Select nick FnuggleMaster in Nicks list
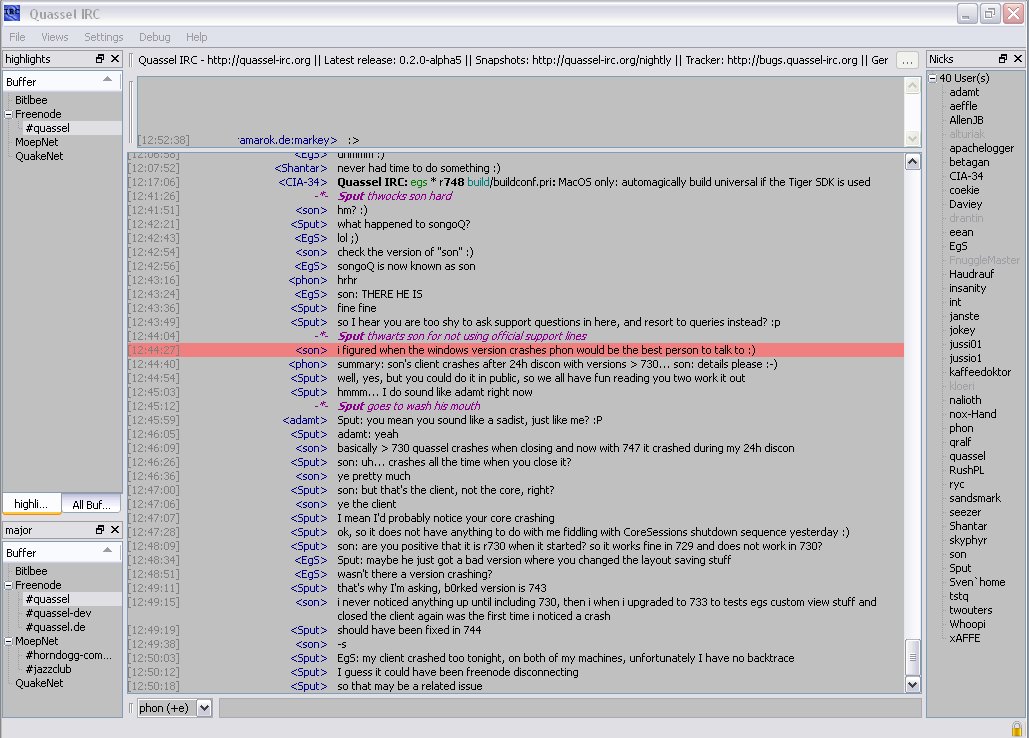 pyautogui.click(x=984, y=260)
